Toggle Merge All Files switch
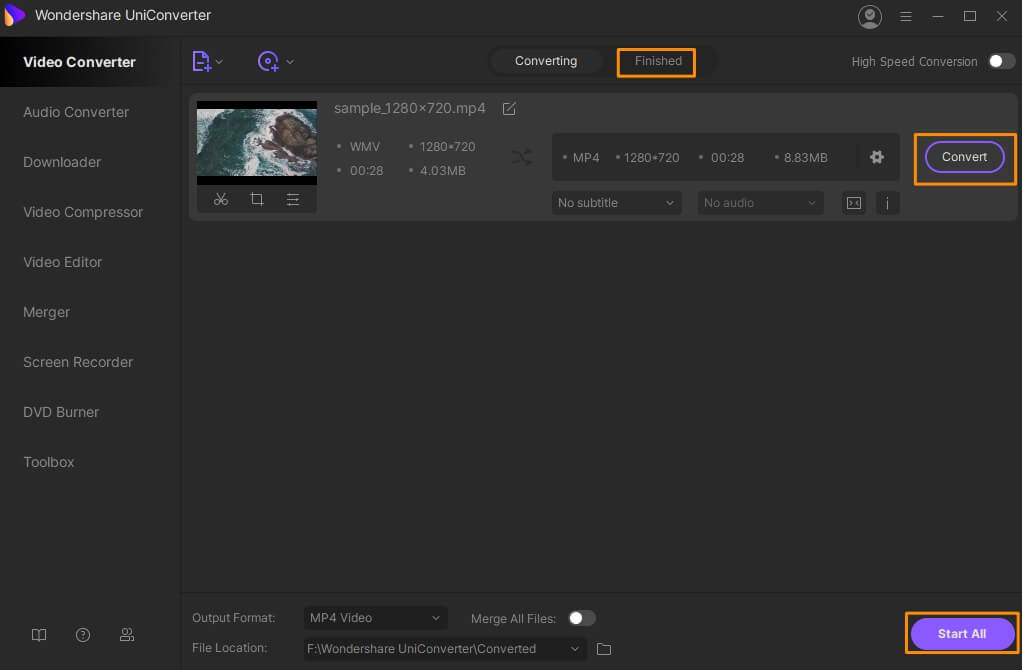The image size is (1022, 670). pyautogui.click(x=581, y=618)
